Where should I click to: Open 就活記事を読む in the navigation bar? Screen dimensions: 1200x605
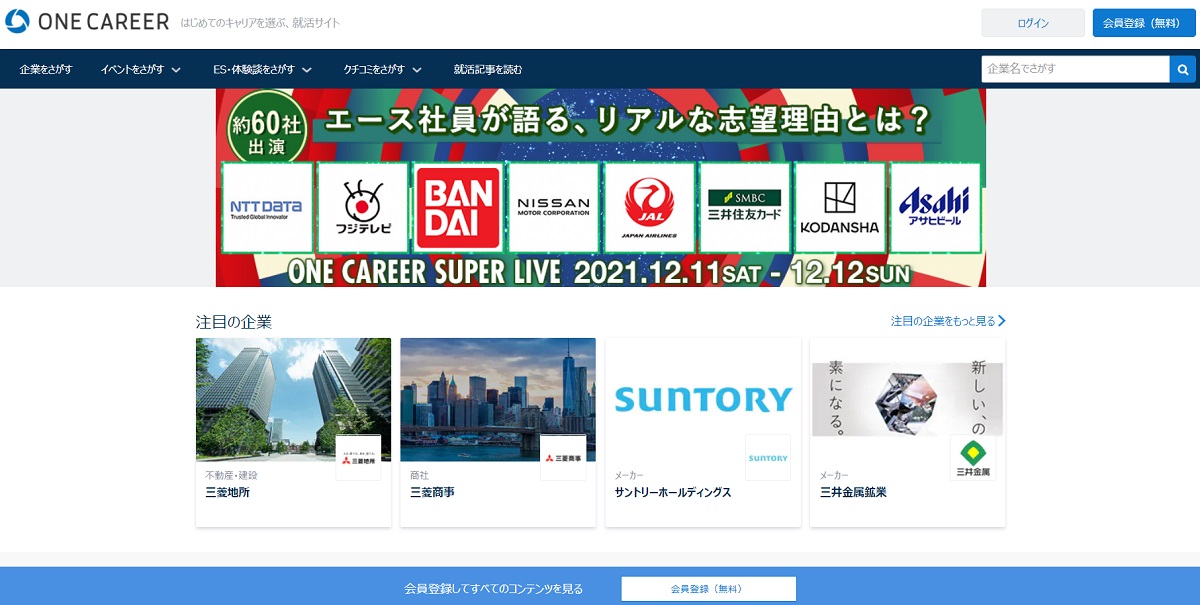point(488,69)
